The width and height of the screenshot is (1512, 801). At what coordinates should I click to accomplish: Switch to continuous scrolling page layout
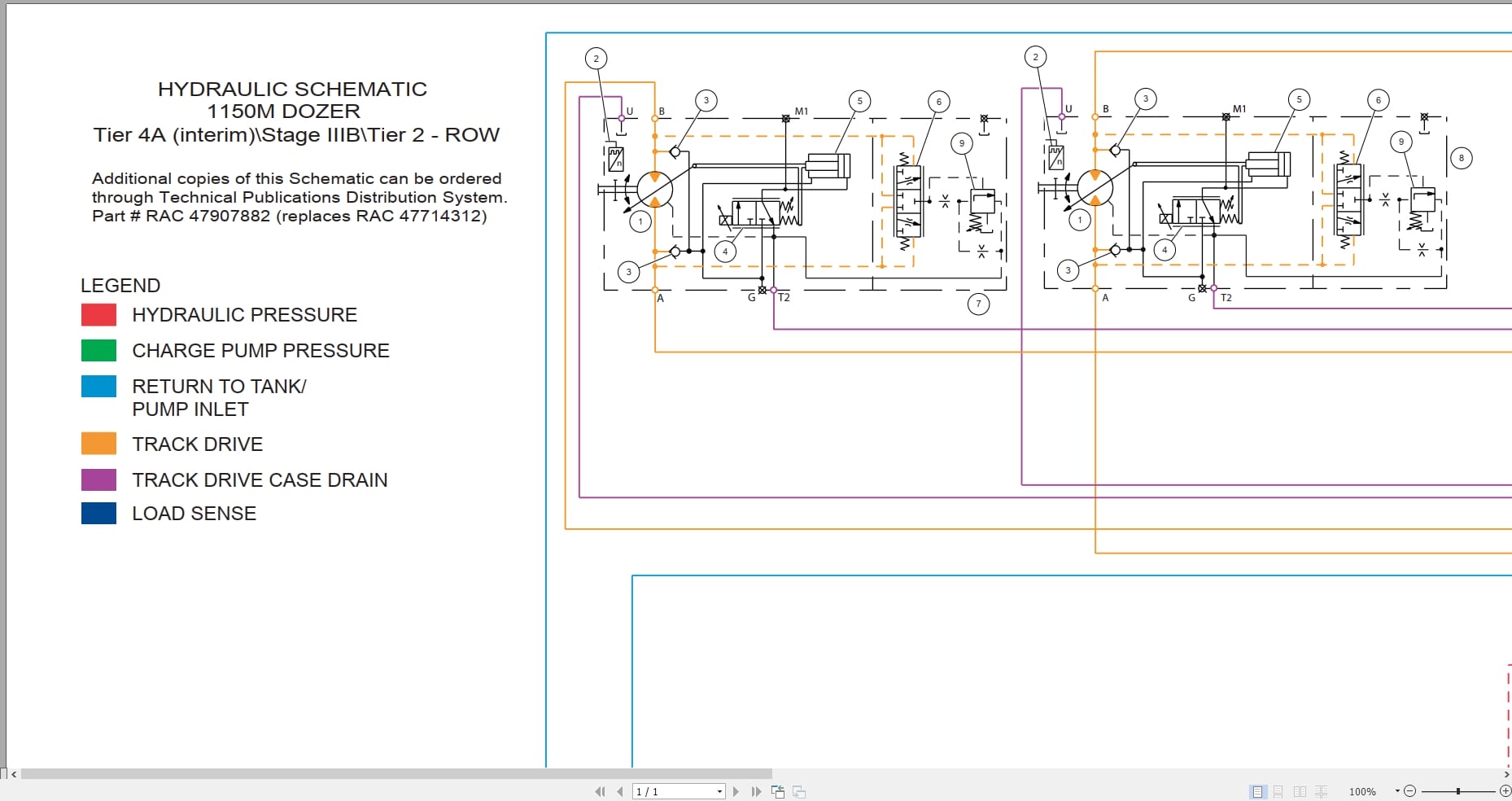click(x=1278, y=790)
